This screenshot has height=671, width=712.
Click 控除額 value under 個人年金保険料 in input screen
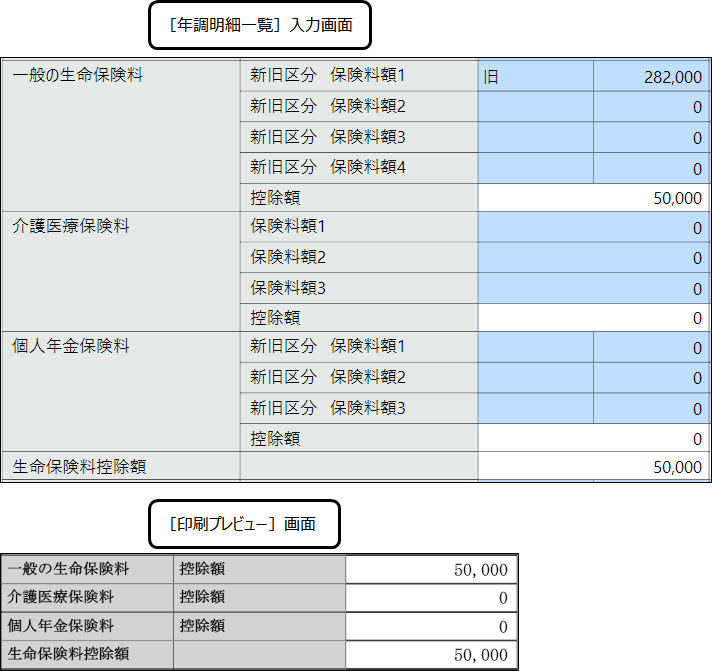click(594, 438)
